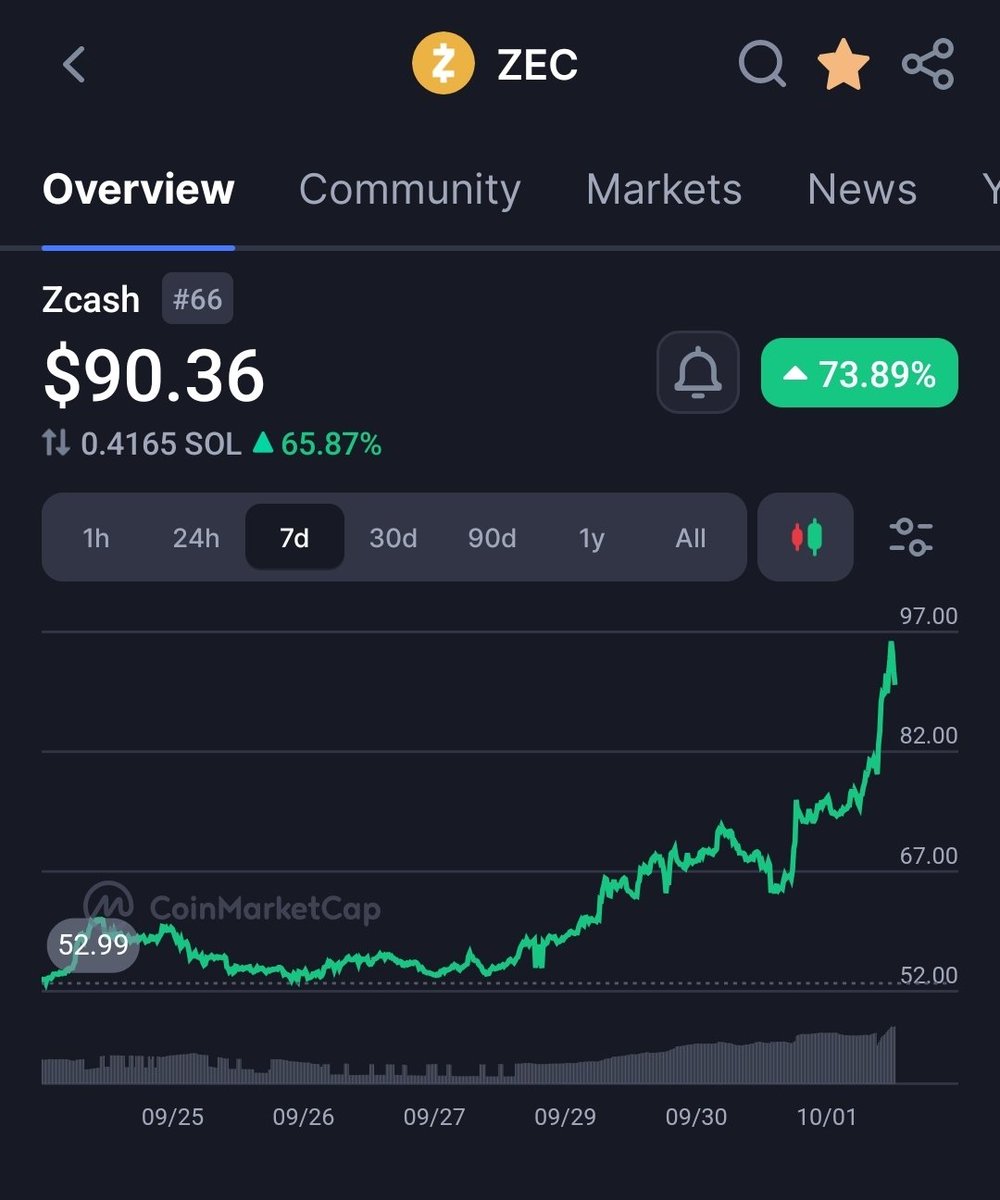Viewport: 1000px width, 1200px height.
Task: Open the search magnifier icon
Action: 762,65
